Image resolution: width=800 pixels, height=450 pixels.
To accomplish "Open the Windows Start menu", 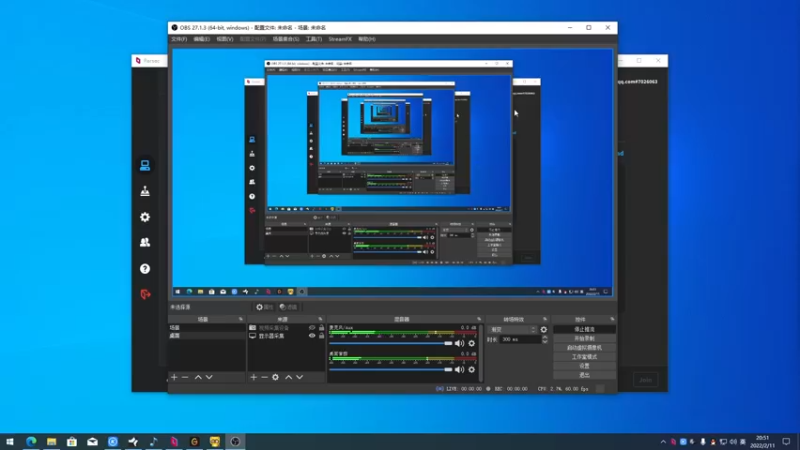I will (10, 441).
